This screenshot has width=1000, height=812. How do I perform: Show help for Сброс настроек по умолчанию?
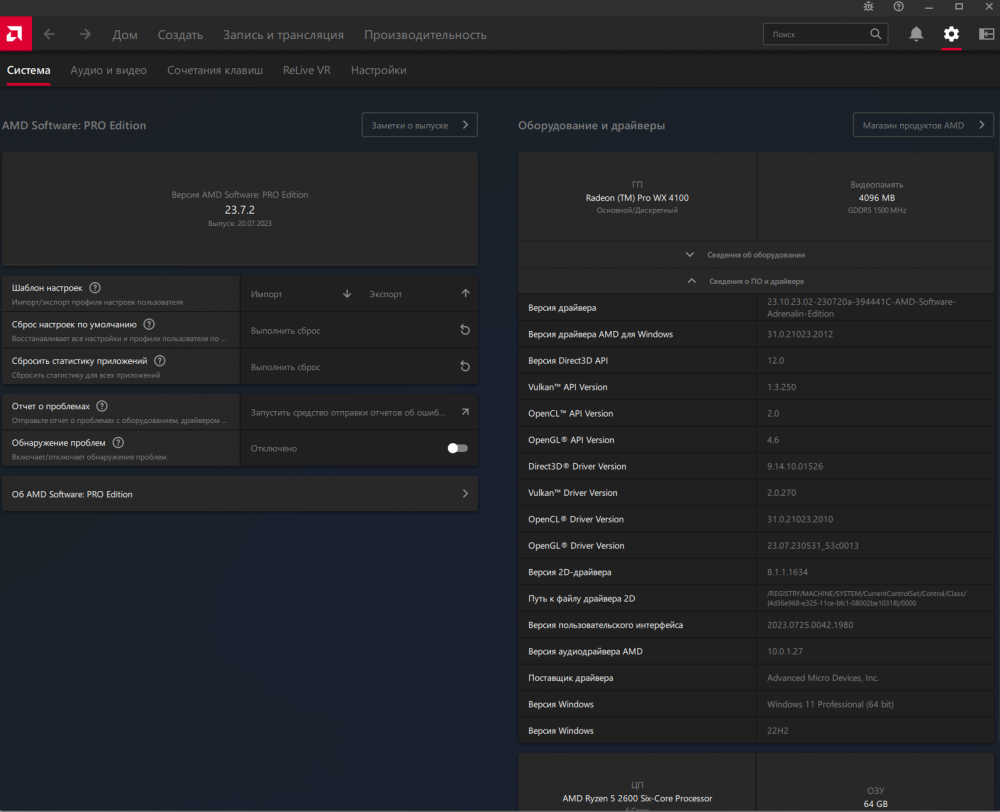(149, 324)
